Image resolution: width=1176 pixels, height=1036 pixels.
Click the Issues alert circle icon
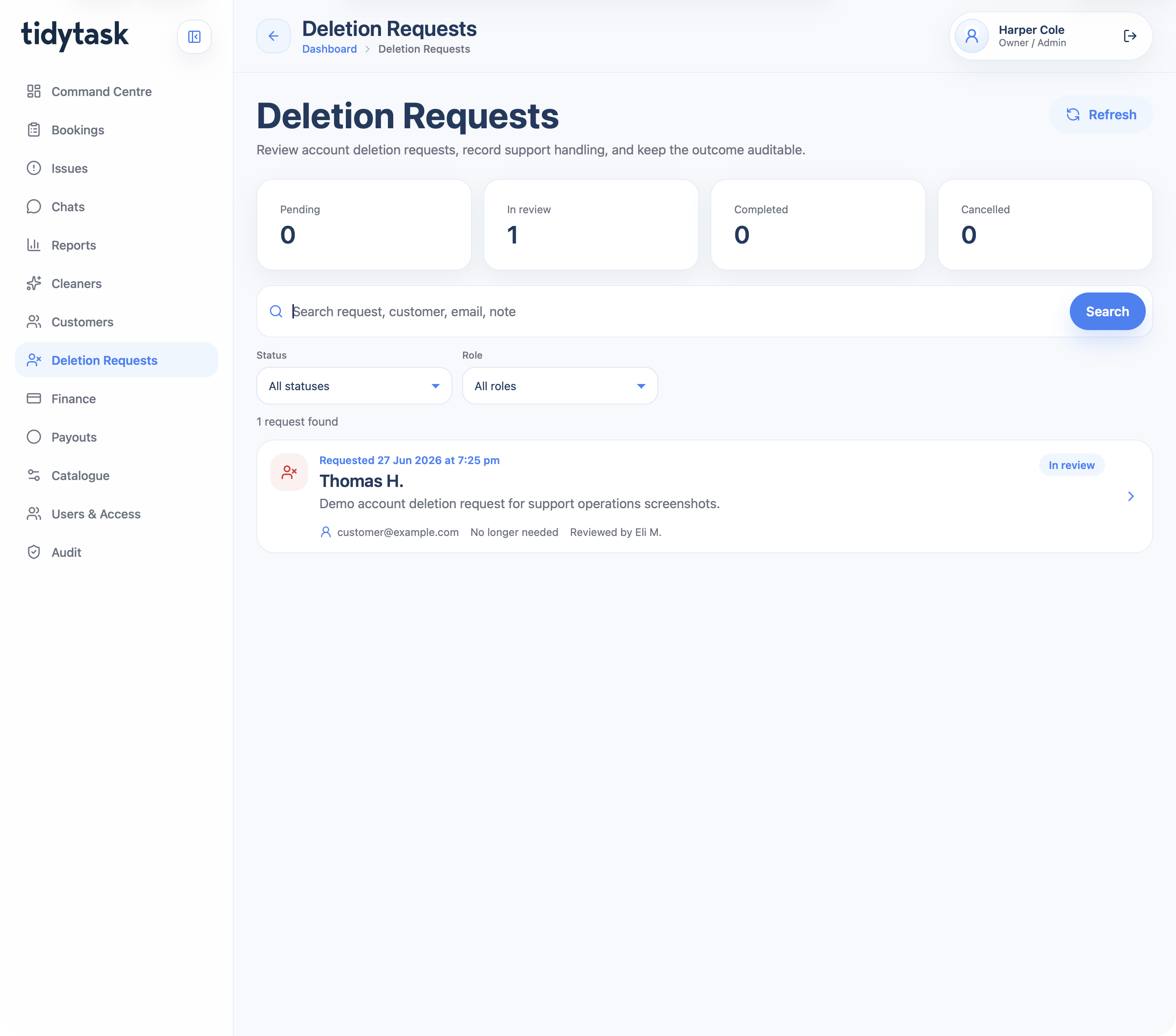coord(34,168)
